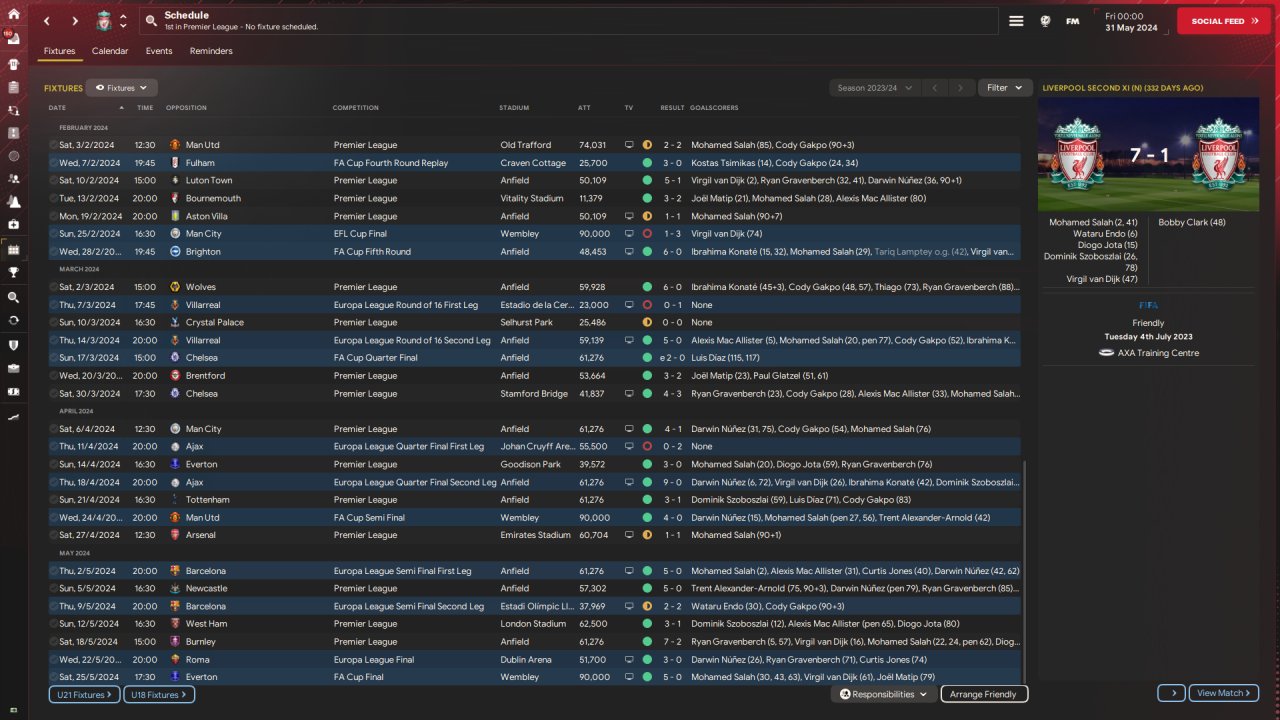Screen dimensions: 1280x720
Task: Select the Fixtures tab
Action: (x=59, y=51)
